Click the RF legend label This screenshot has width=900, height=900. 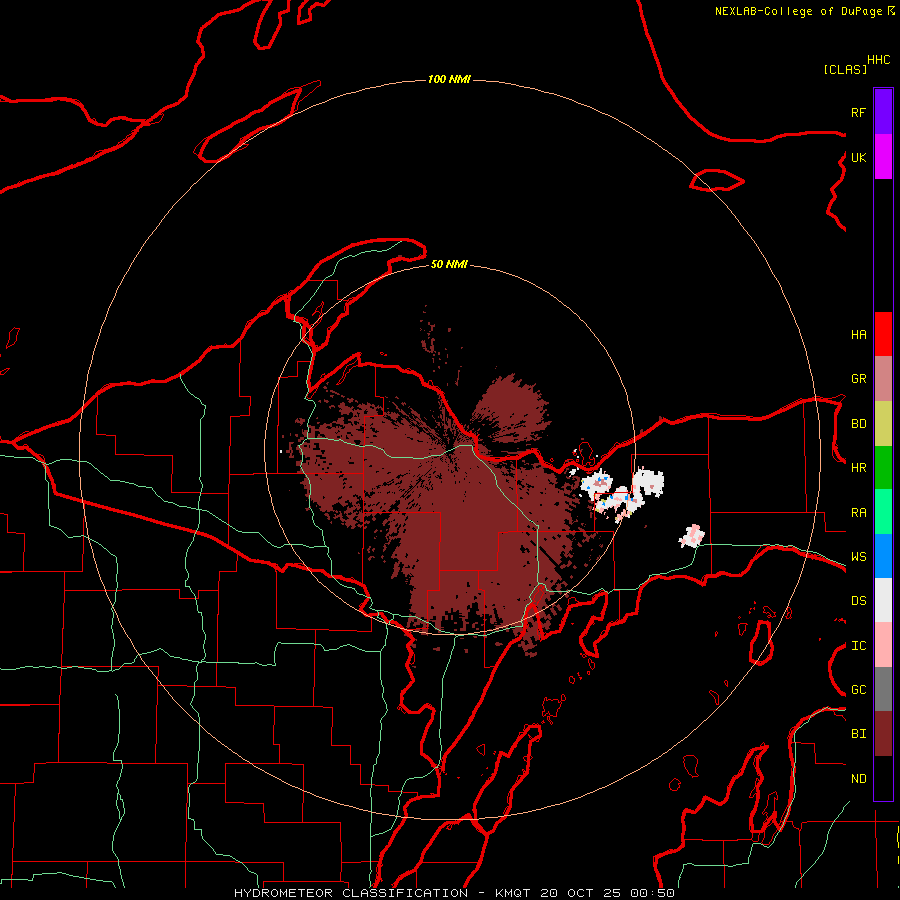(858, 112)
